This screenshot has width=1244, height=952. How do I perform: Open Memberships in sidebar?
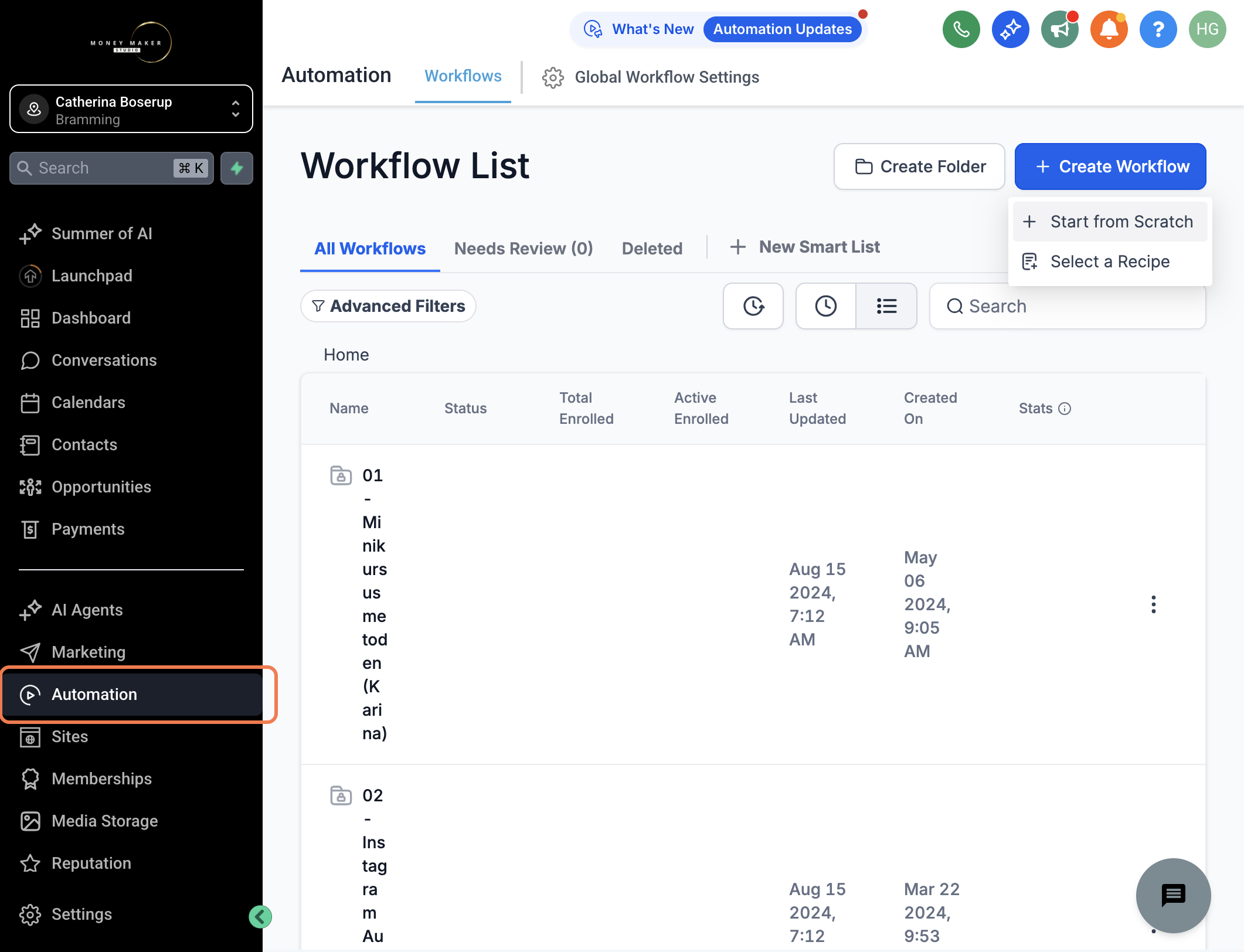[131, 778]
